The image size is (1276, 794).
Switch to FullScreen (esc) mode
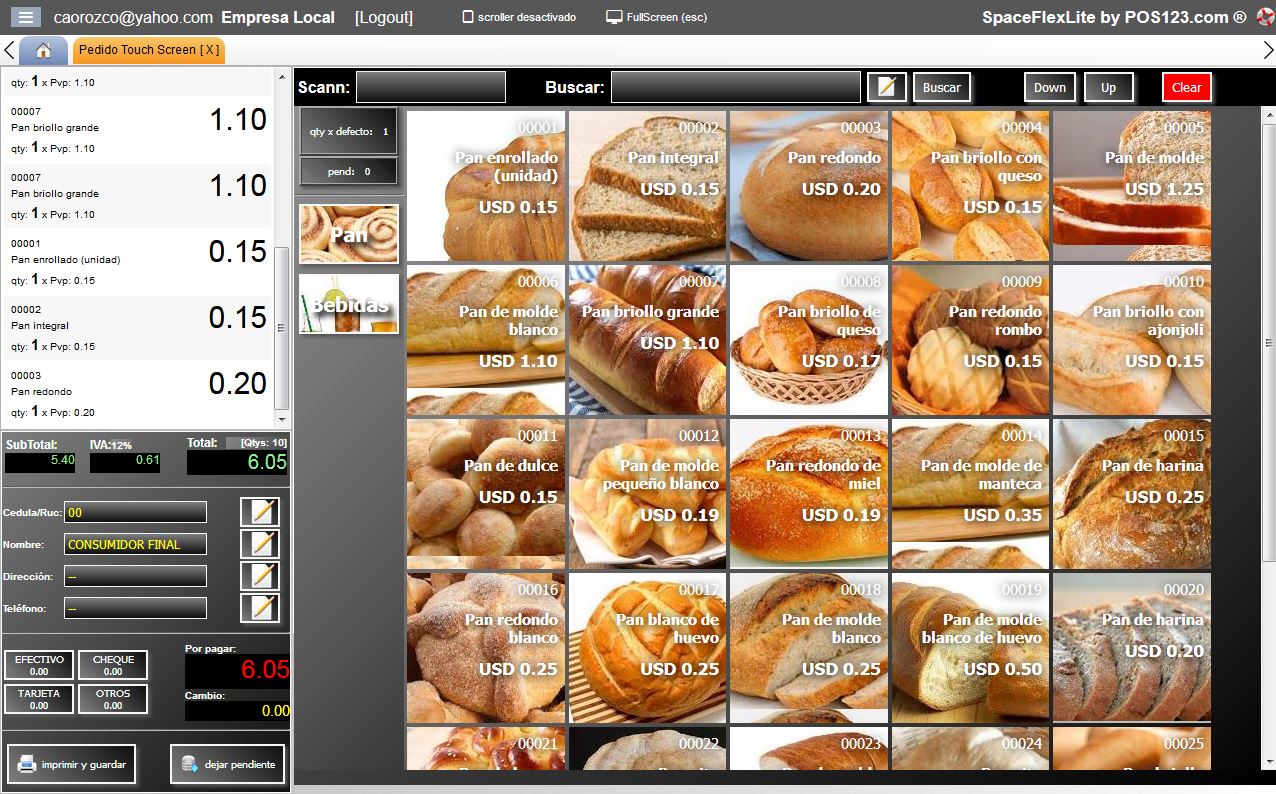pyautogui.click(x=657, y=17)
